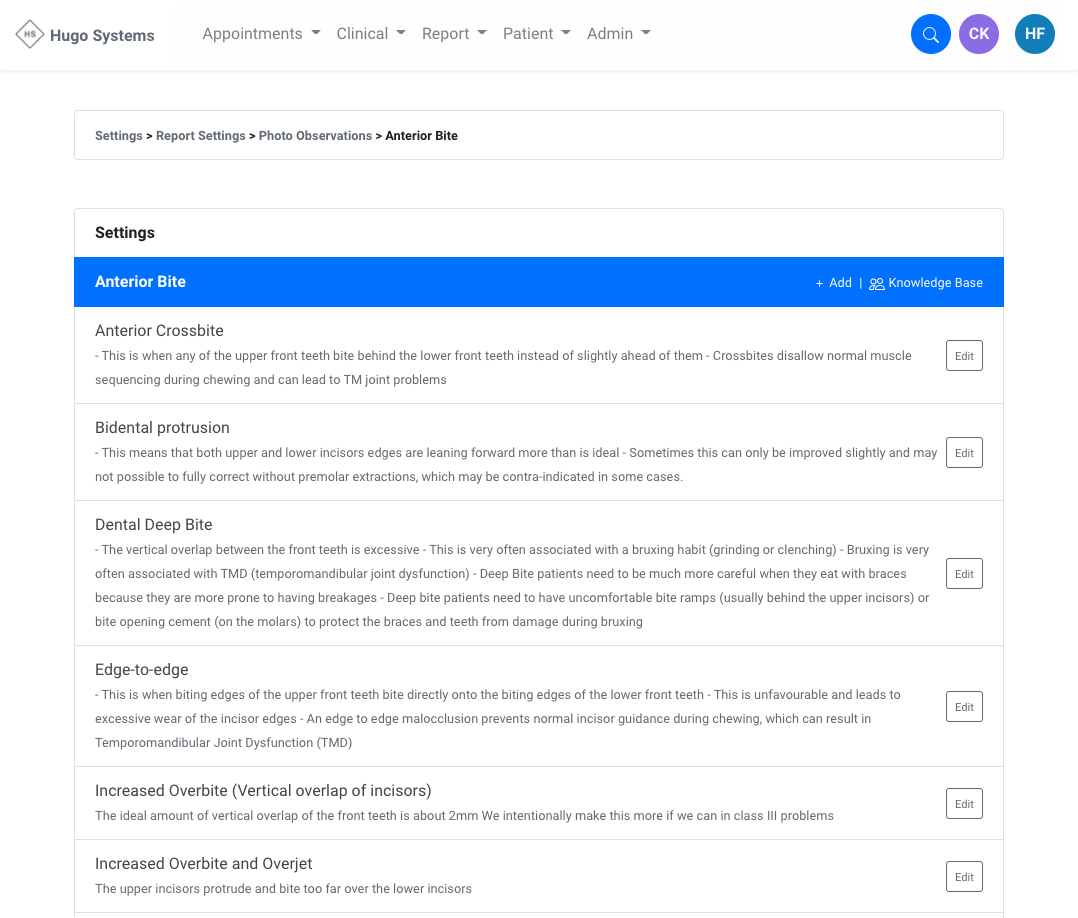Expand the Appointments dropdown menu

click(261, 34)
